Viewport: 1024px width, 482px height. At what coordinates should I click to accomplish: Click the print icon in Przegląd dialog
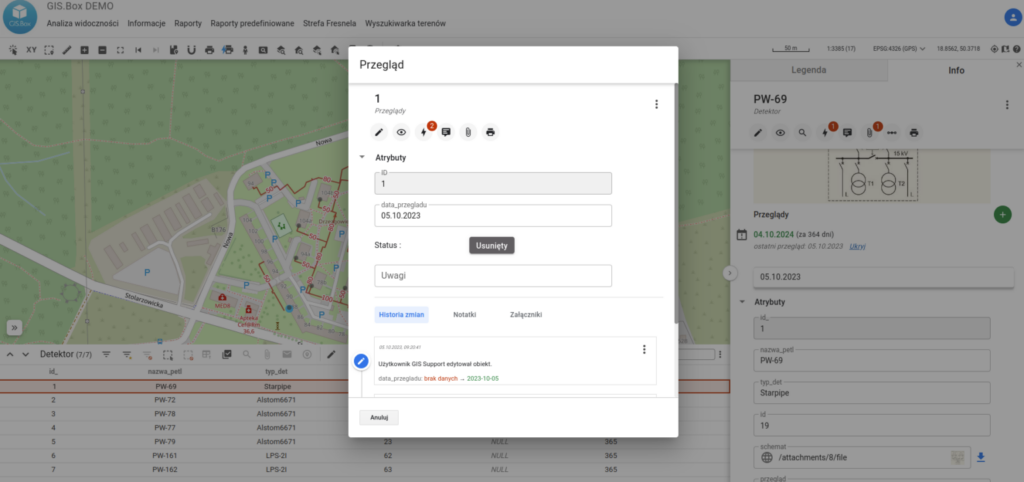490,132
